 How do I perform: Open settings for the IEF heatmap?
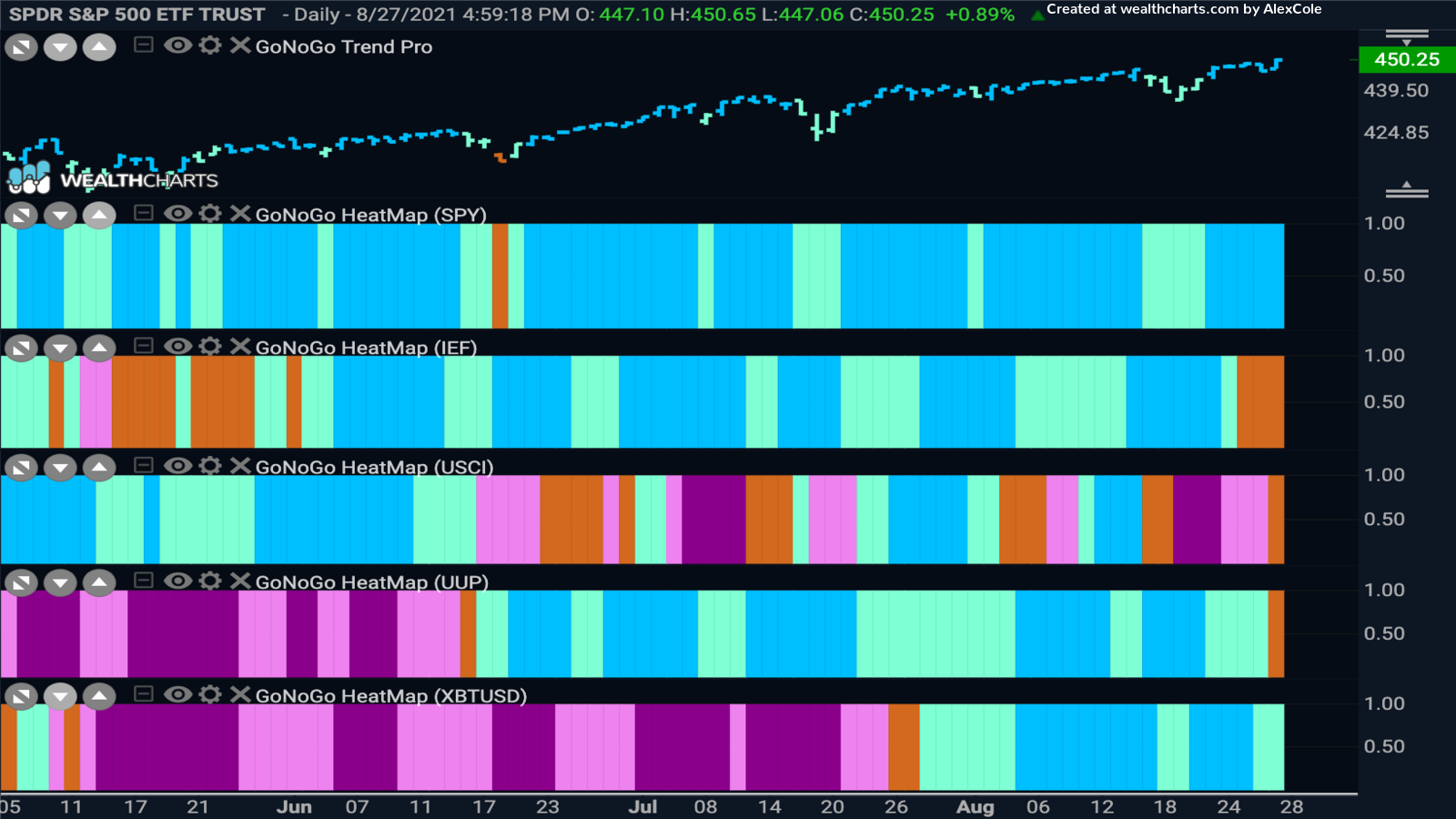pos(210,347)
